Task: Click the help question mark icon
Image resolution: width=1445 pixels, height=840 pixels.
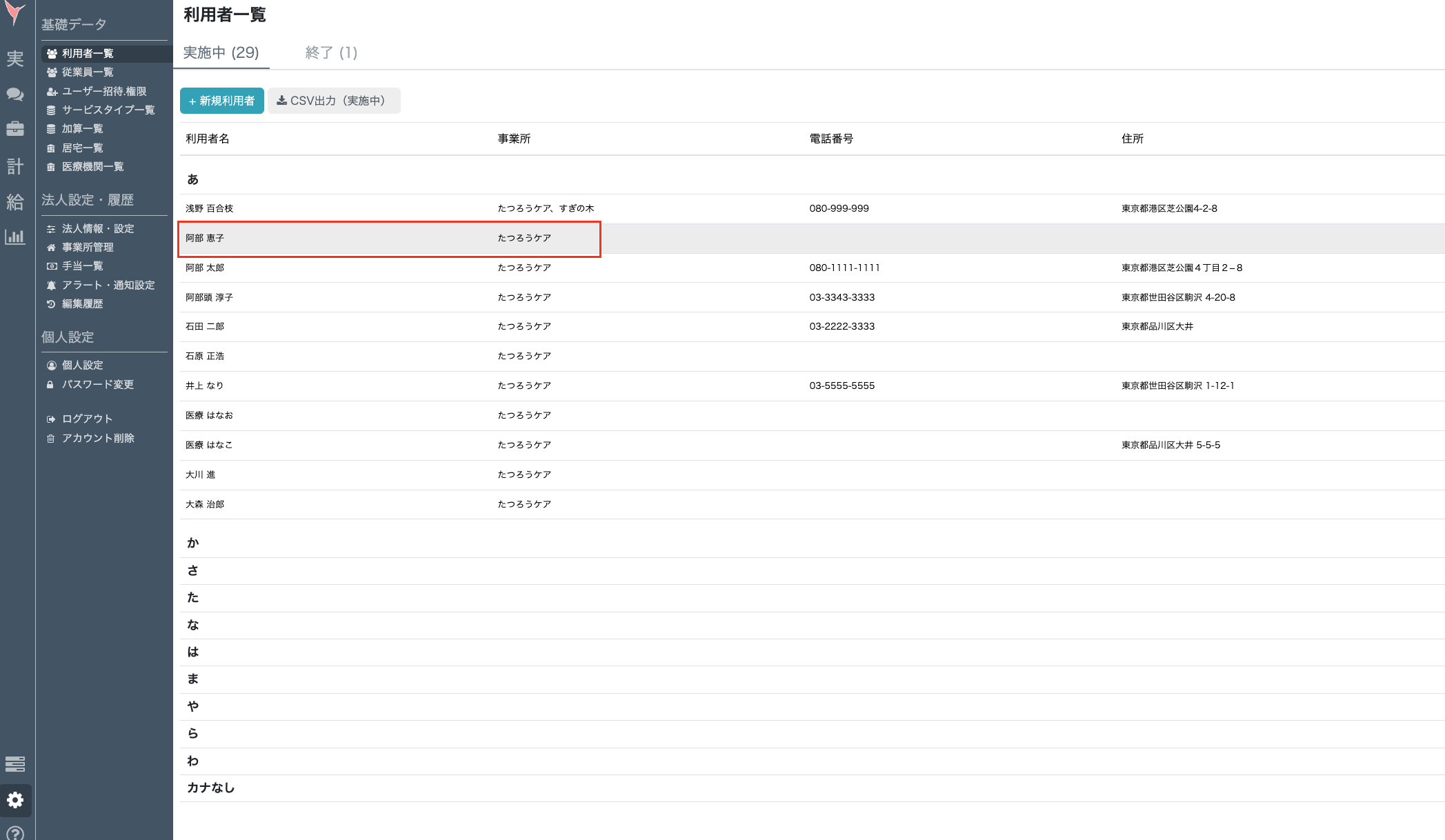Action: tap(15, 833)
